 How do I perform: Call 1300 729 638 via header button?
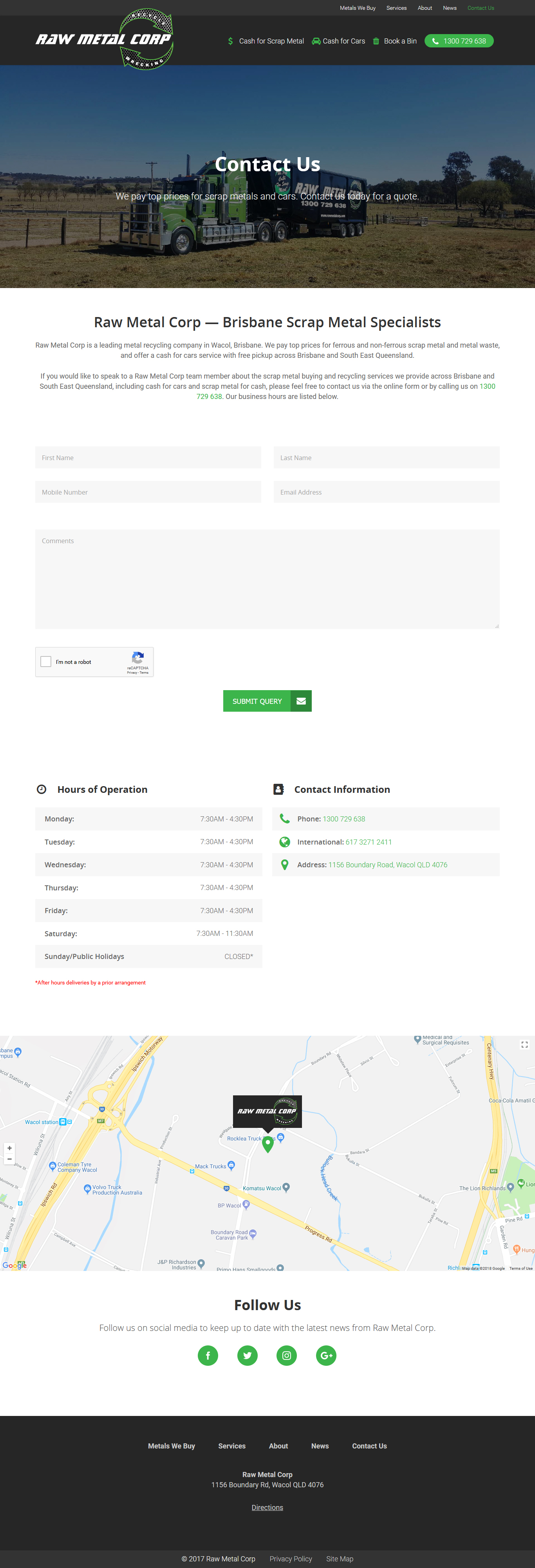pyautogui.click(x=459, y=41)
